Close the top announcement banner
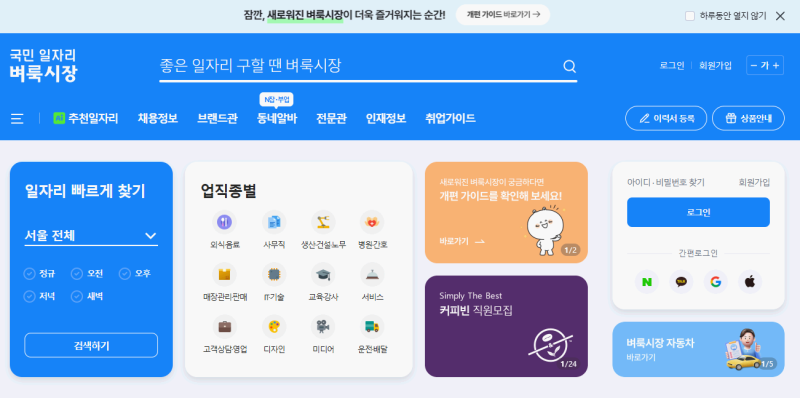800x398 pixels. (x=780, y=16)
